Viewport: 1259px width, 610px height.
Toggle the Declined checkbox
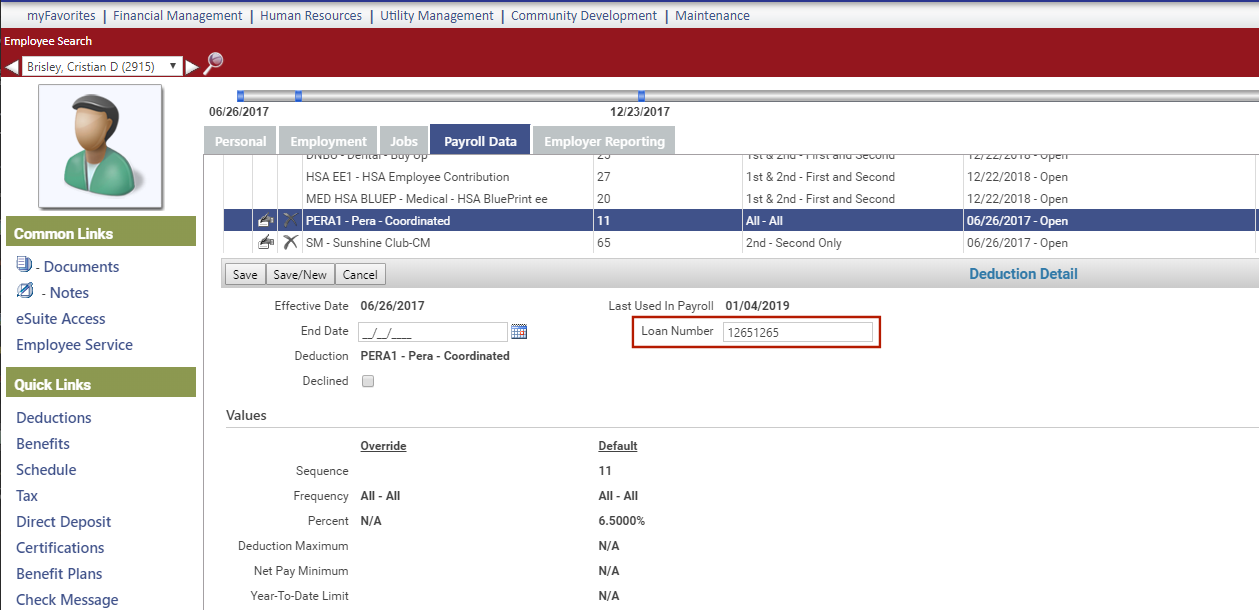(x=368, y=381)
